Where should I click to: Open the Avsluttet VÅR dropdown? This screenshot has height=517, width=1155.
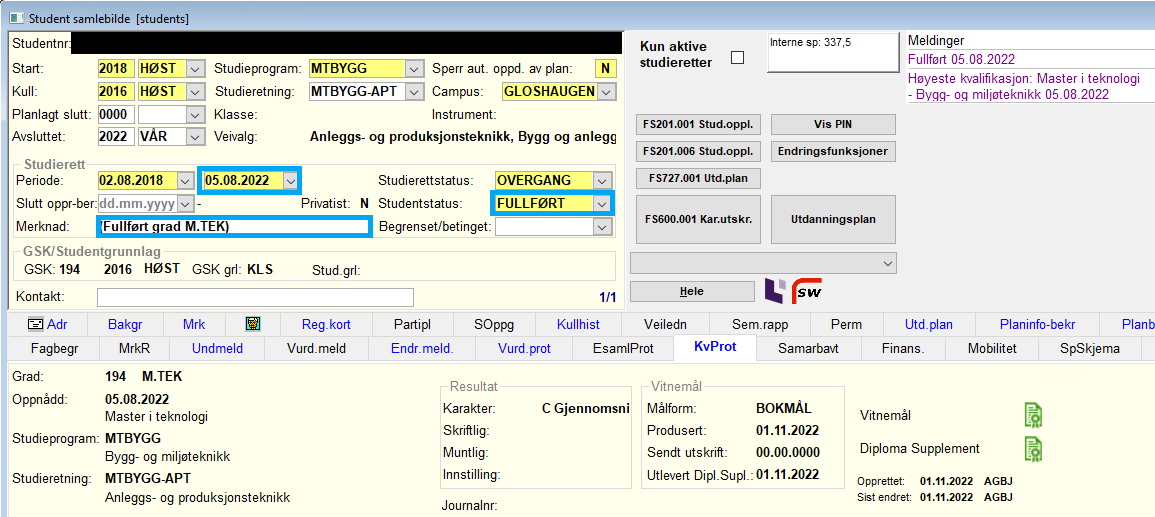click(196, 137)
